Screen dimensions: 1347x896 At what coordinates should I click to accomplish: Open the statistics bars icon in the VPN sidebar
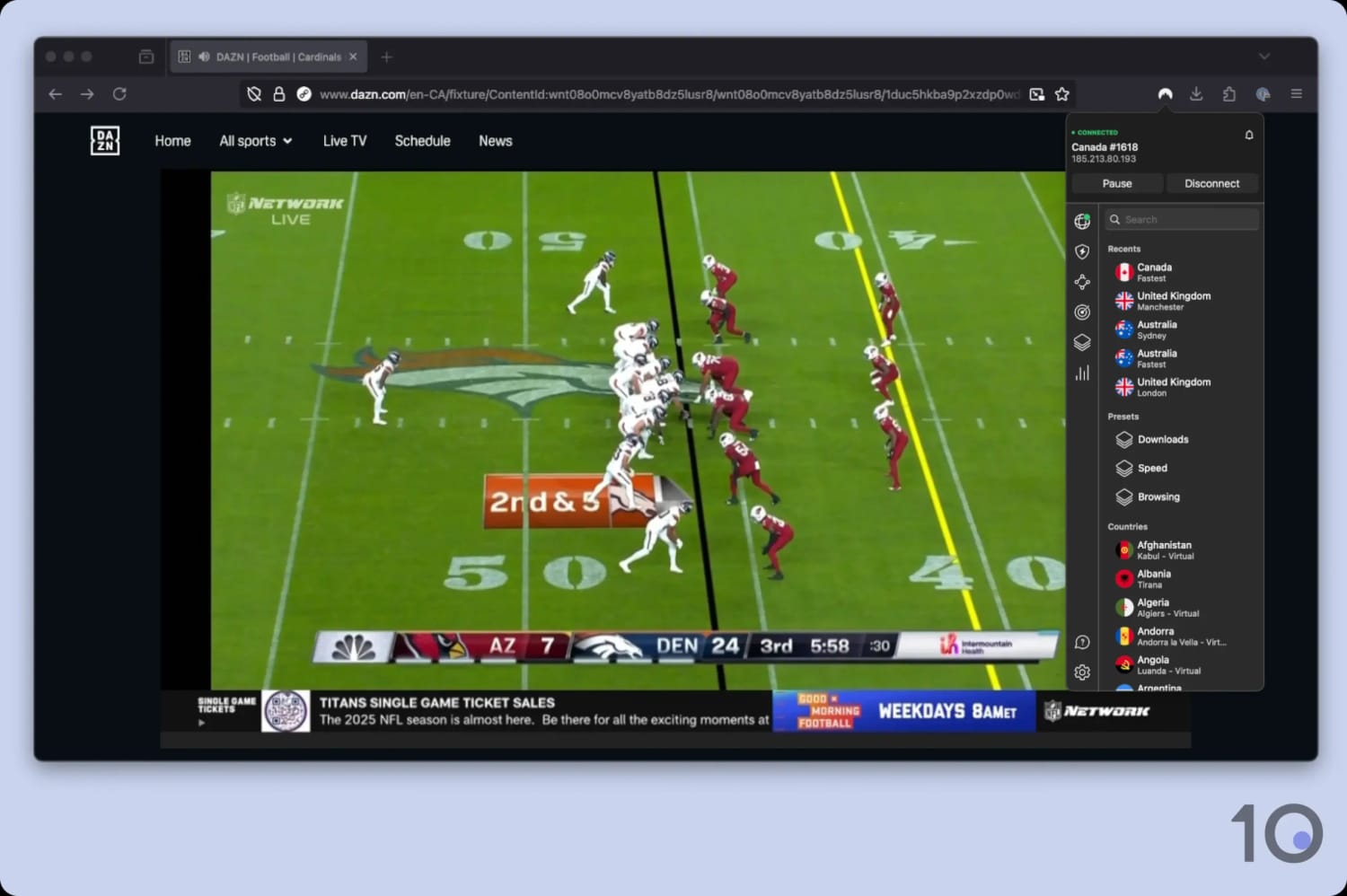pos(1082,373)
